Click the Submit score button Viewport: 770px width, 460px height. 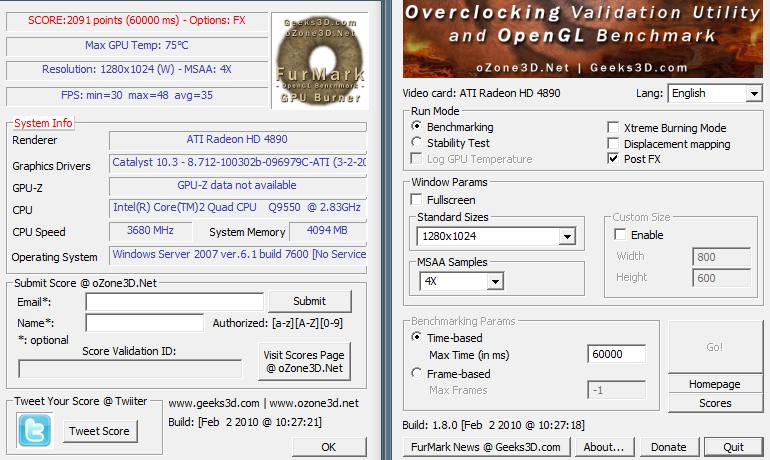click(309, 301)
